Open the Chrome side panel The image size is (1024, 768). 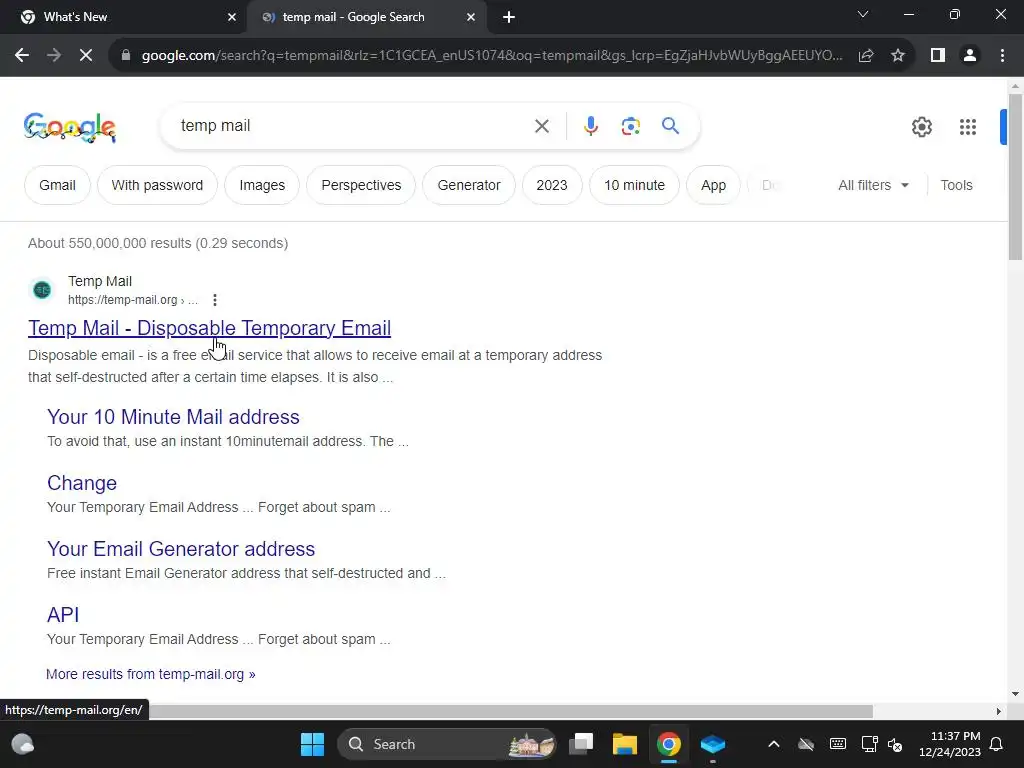938,56
